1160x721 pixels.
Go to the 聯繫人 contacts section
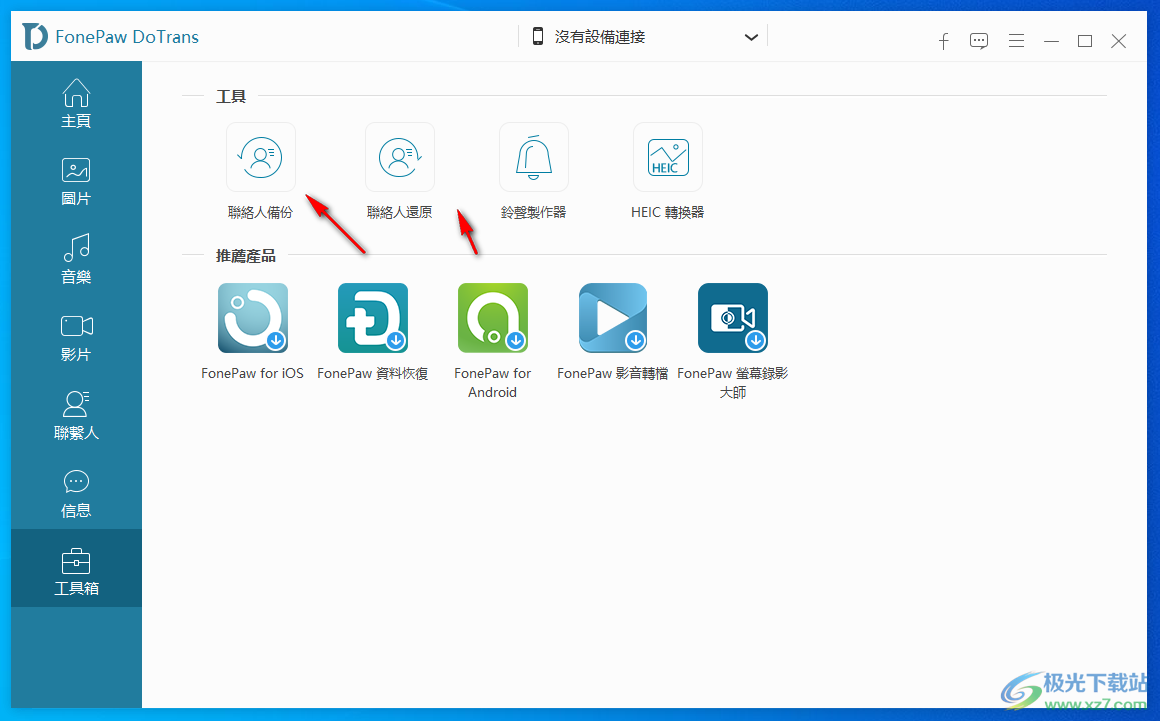pyautogui.click(x=76, y=415)
